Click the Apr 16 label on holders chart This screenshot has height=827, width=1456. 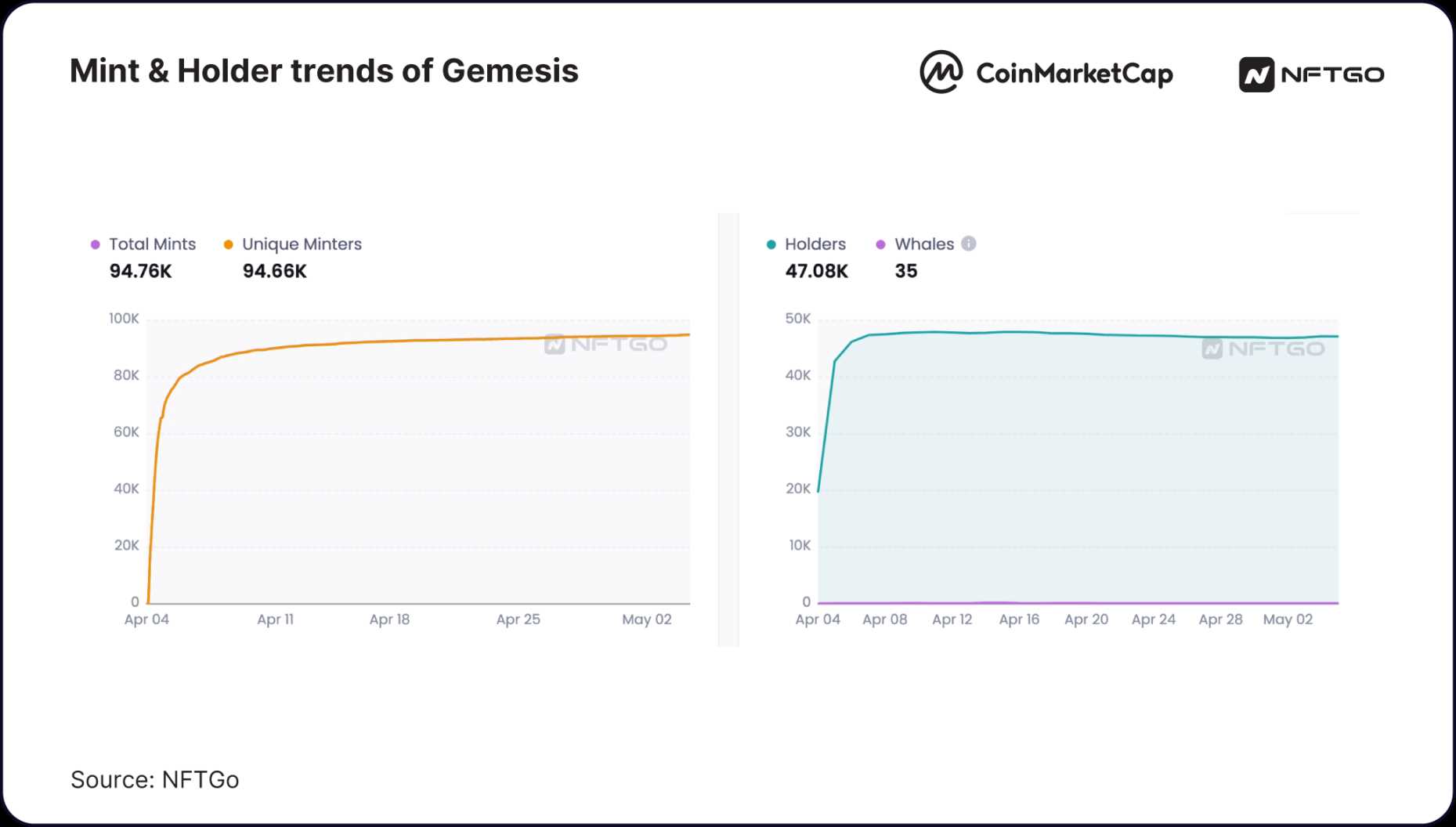coord(1019,619)
